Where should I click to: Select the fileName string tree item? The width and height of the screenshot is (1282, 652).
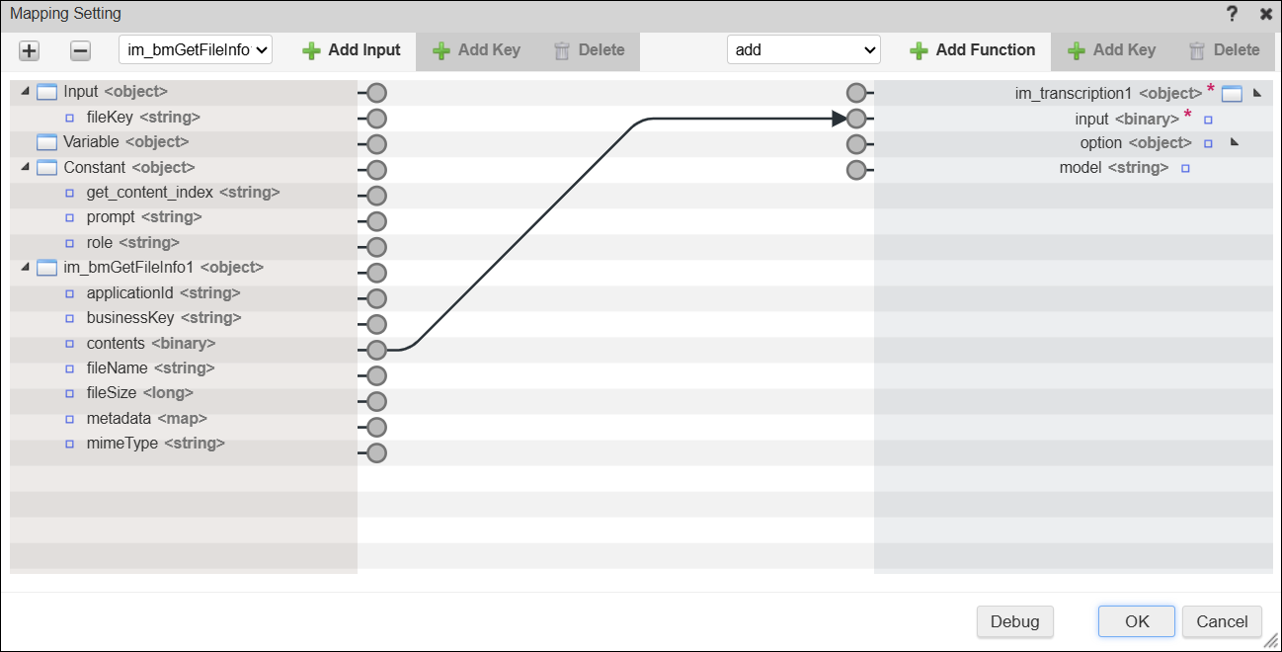coord(151,368)
